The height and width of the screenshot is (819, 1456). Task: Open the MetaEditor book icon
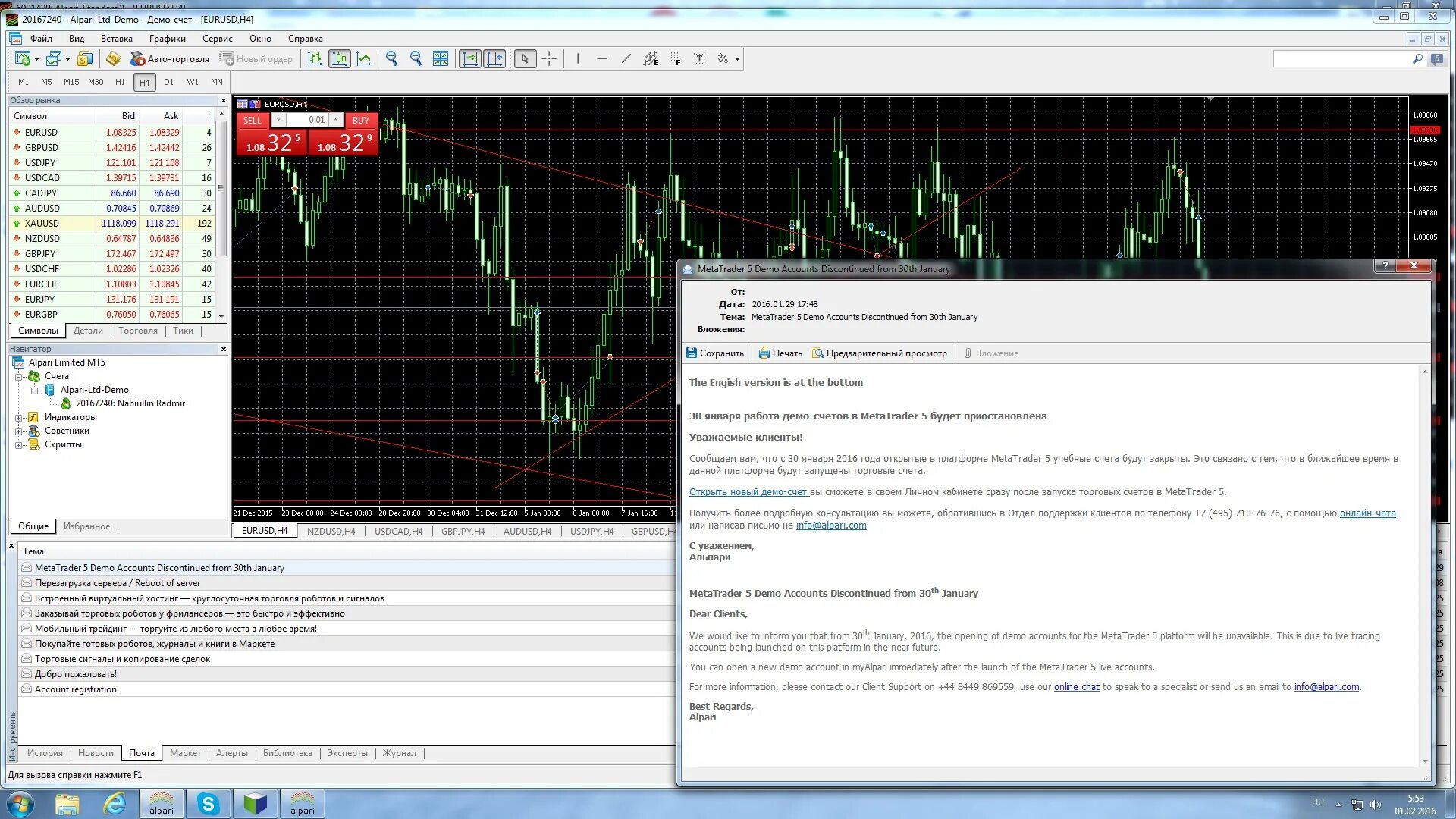(x=113, y=58)
